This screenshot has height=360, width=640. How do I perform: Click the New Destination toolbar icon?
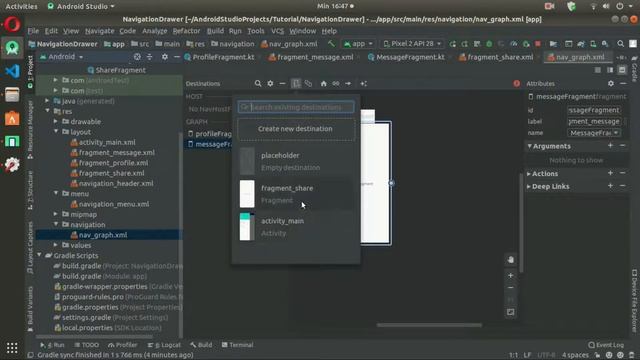coord(296,83)
